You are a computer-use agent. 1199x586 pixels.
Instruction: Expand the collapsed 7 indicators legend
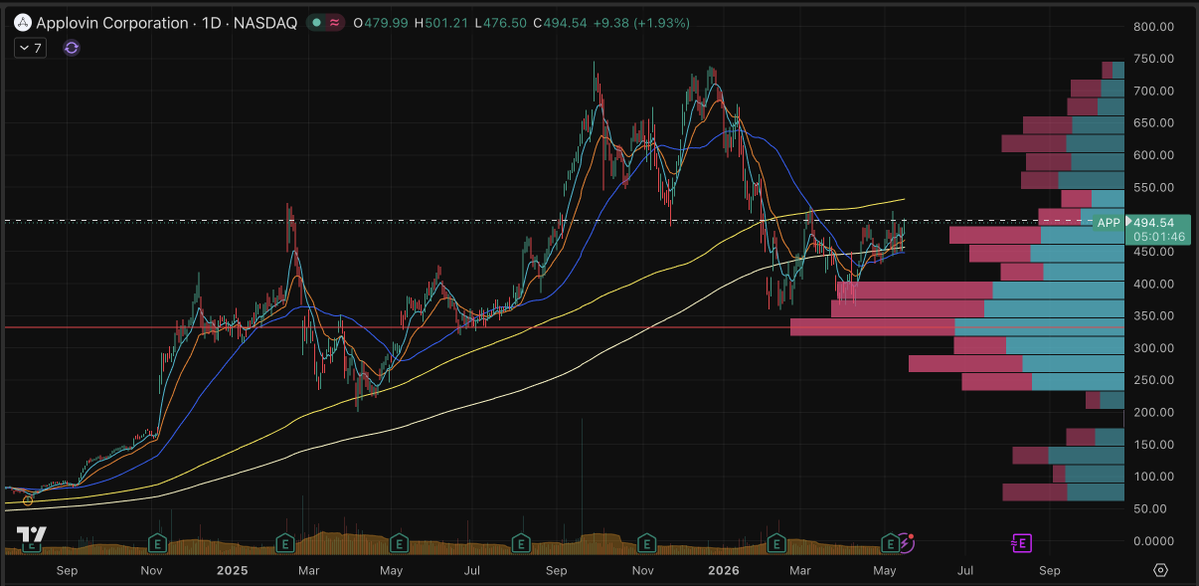coord(31,47)
